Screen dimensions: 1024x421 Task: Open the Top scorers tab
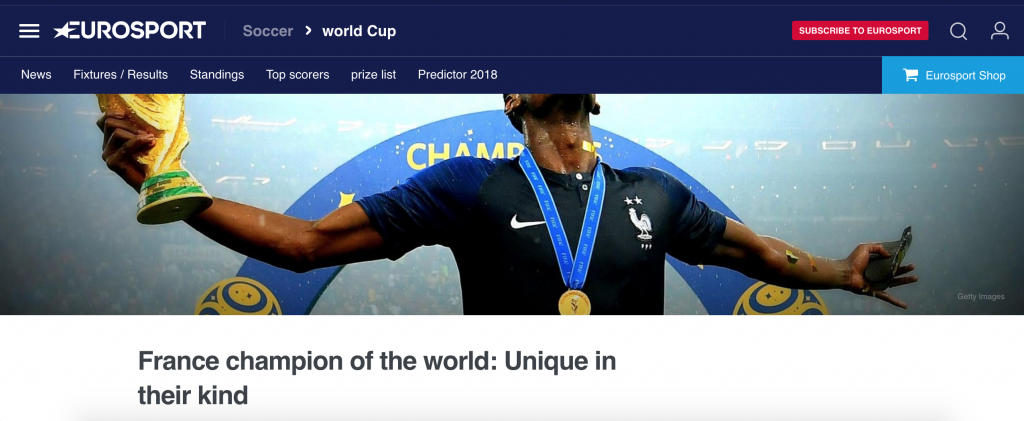click(297, 75)
